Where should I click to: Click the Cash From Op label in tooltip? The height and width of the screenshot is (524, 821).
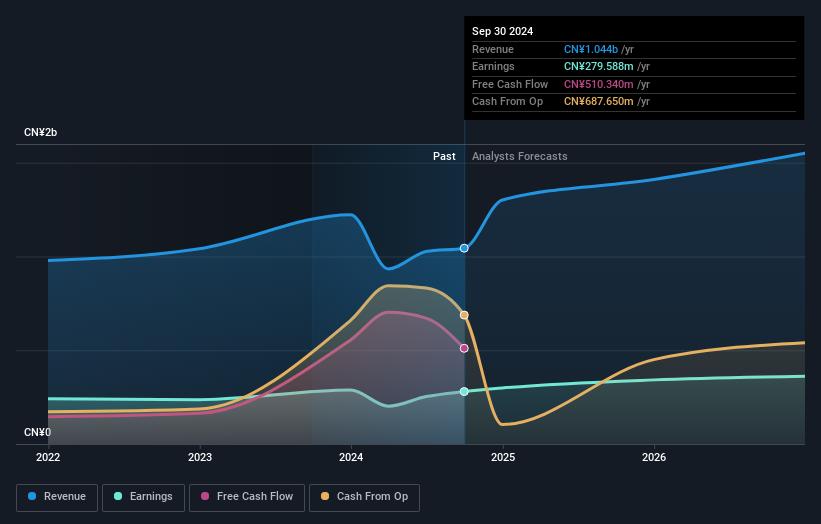pos(507,102)
